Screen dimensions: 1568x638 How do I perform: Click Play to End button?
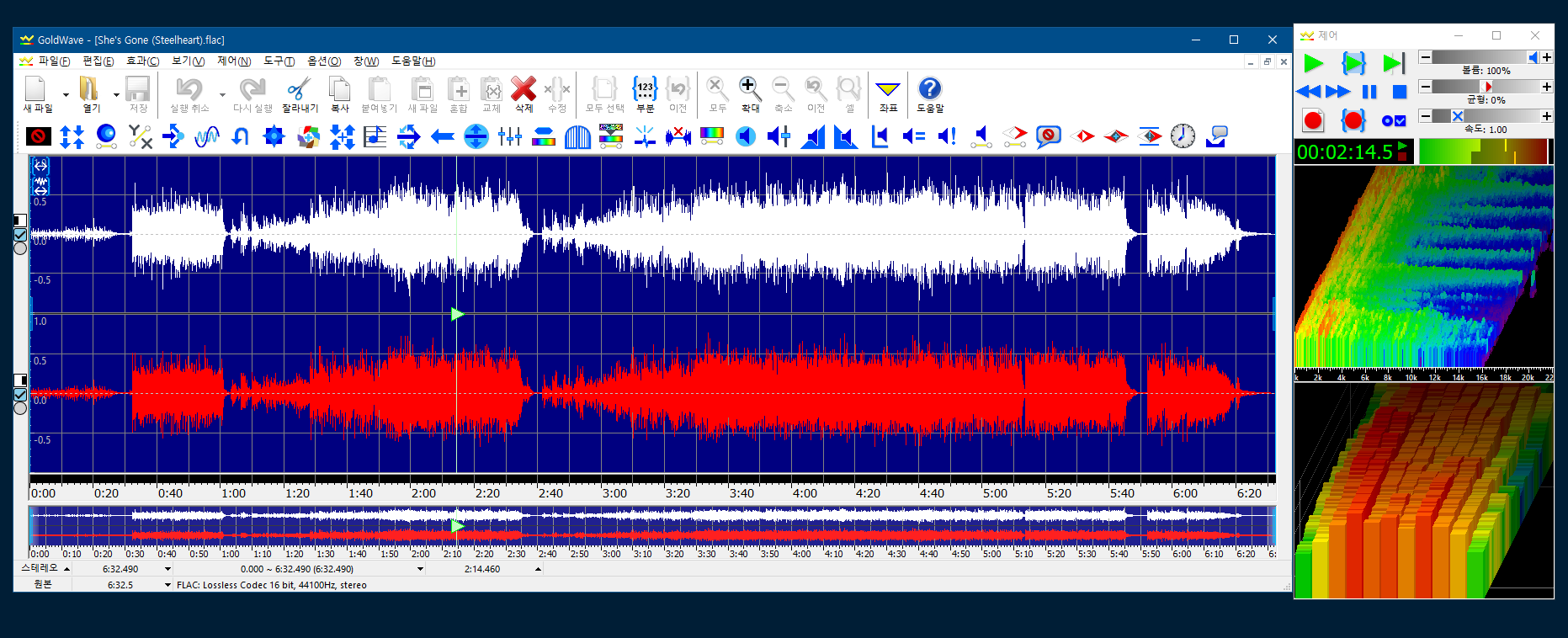pyautogui.click(x=1394, y=63)
